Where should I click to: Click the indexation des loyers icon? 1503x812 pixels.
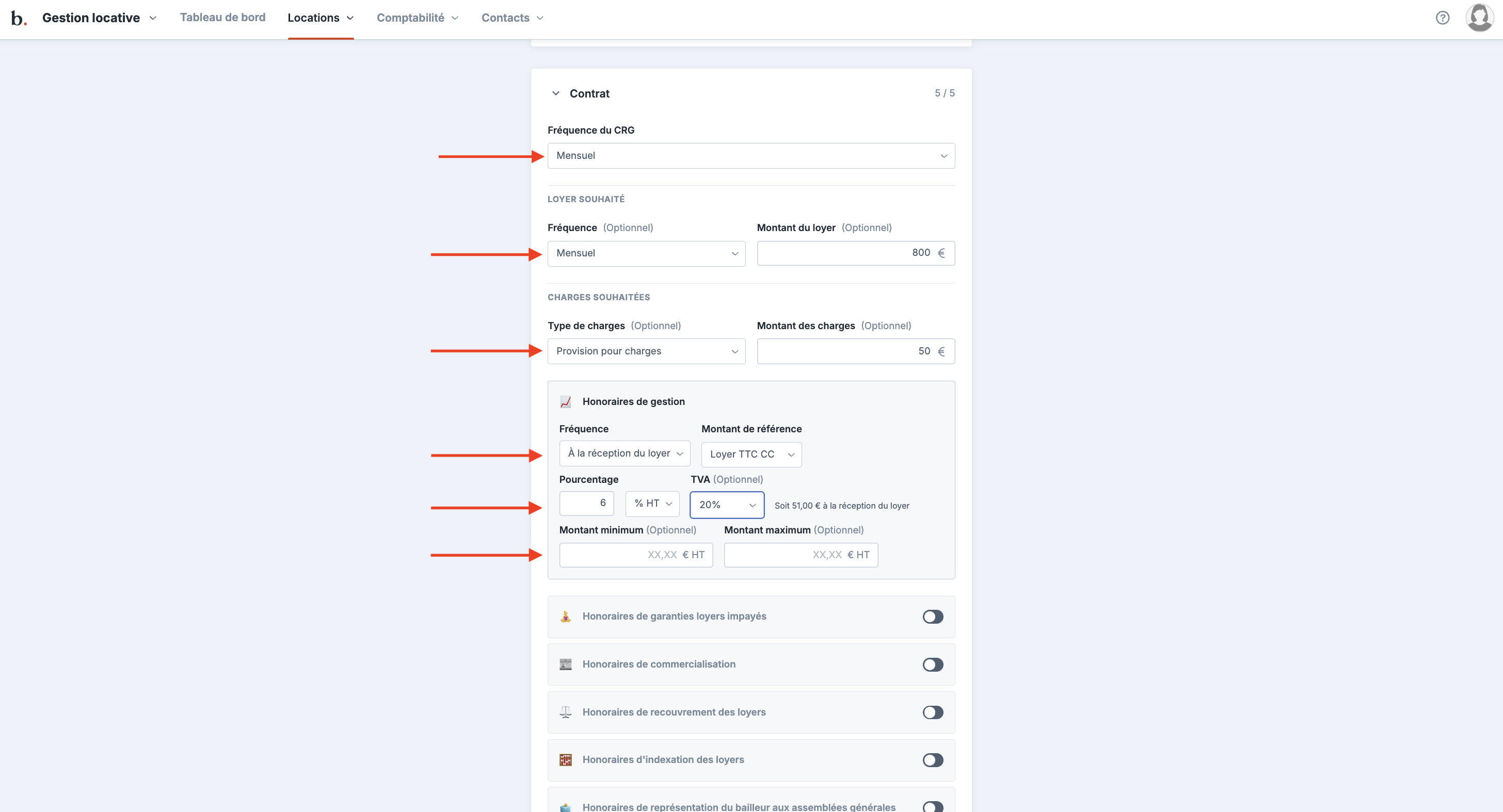[565, 759]
